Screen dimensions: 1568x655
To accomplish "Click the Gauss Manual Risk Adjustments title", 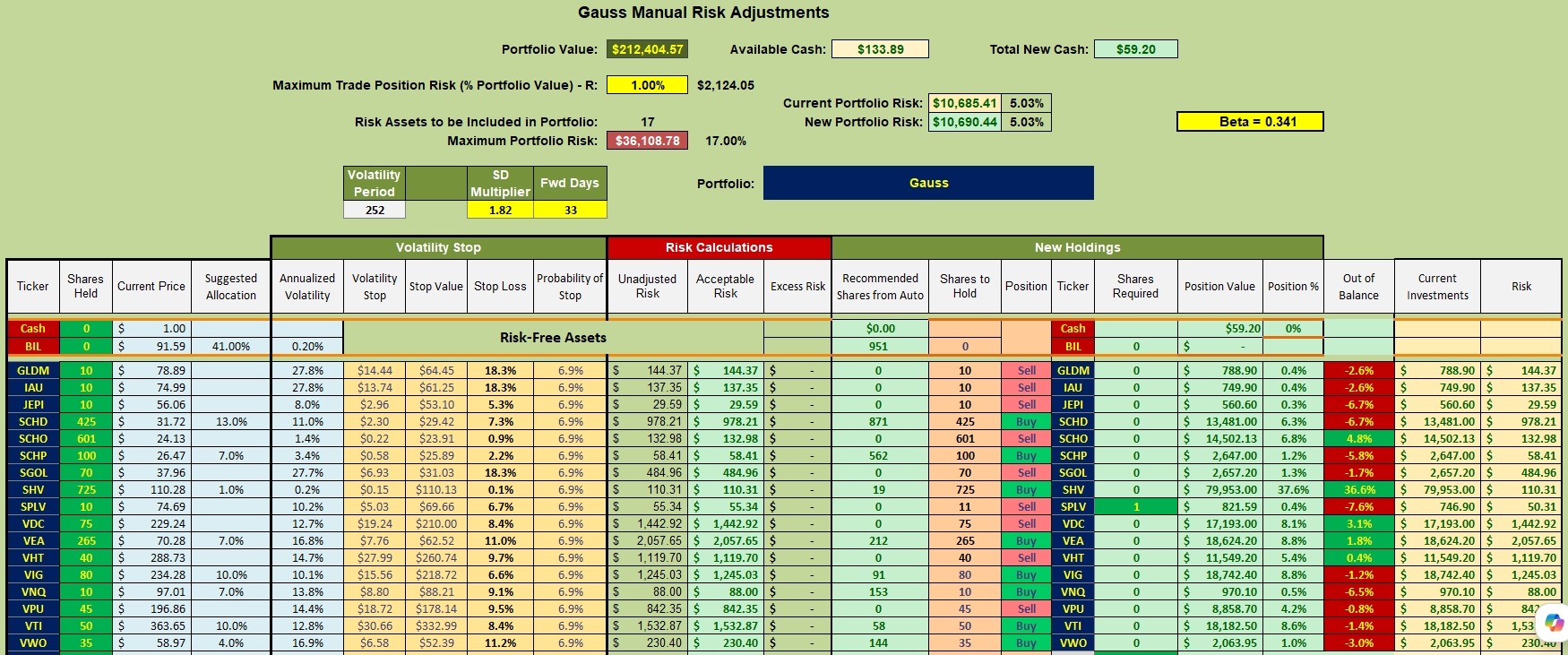I will coord(703,13).
